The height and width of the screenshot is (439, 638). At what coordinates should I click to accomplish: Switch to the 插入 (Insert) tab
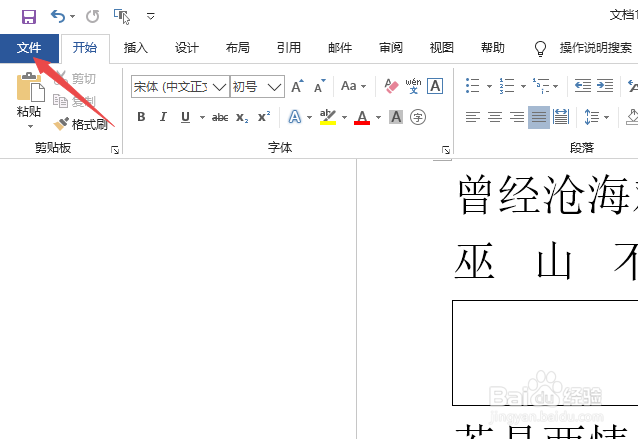click(x=136, y=48)
